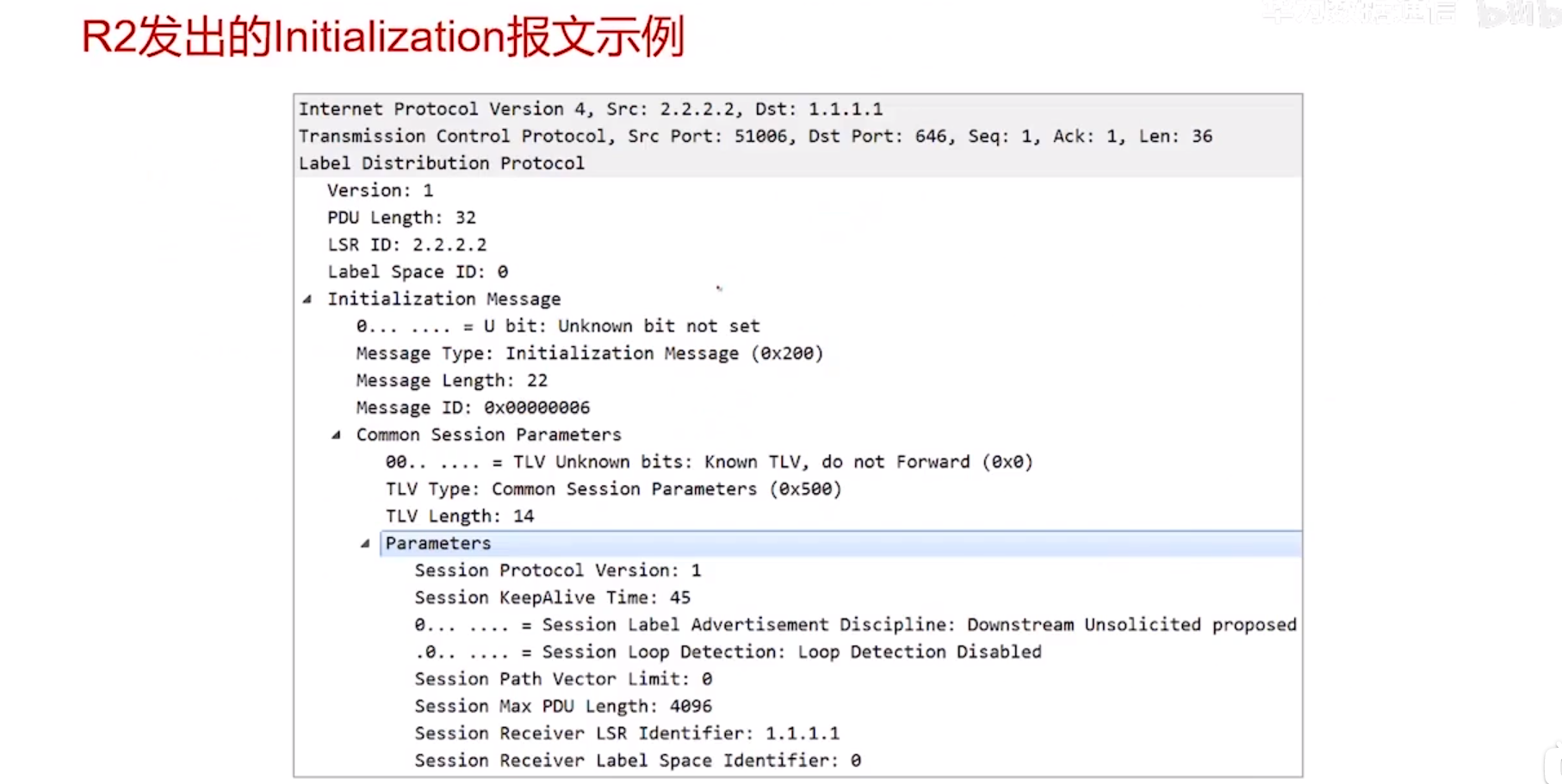
Task: Click the 'TLV Unknown bits' line
Action: tap(709, 462)
